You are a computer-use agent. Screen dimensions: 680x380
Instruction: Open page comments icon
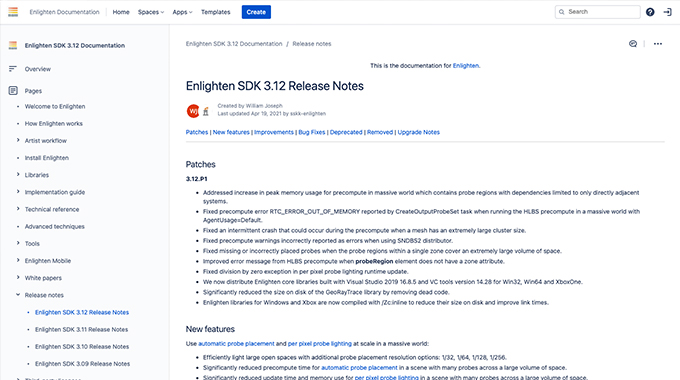pyautogui.click(x=633, y=44)
